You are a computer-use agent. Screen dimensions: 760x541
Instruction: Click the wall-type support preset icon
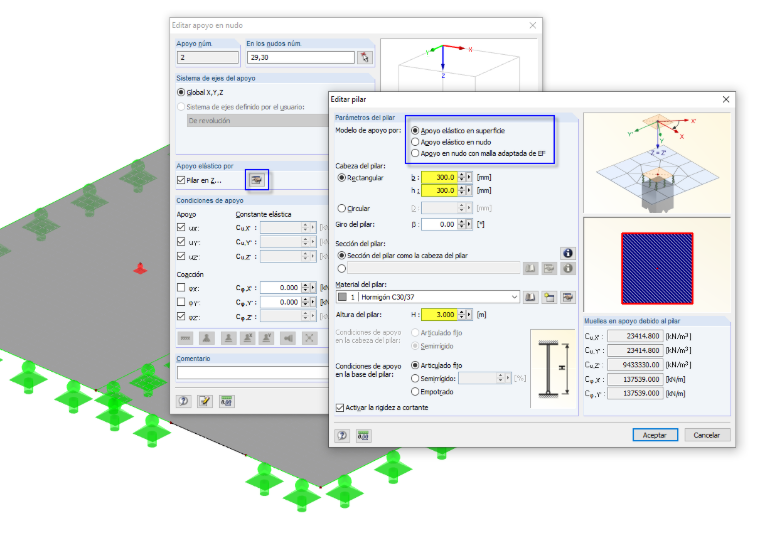pyautogui.click(x=288, y=338)
